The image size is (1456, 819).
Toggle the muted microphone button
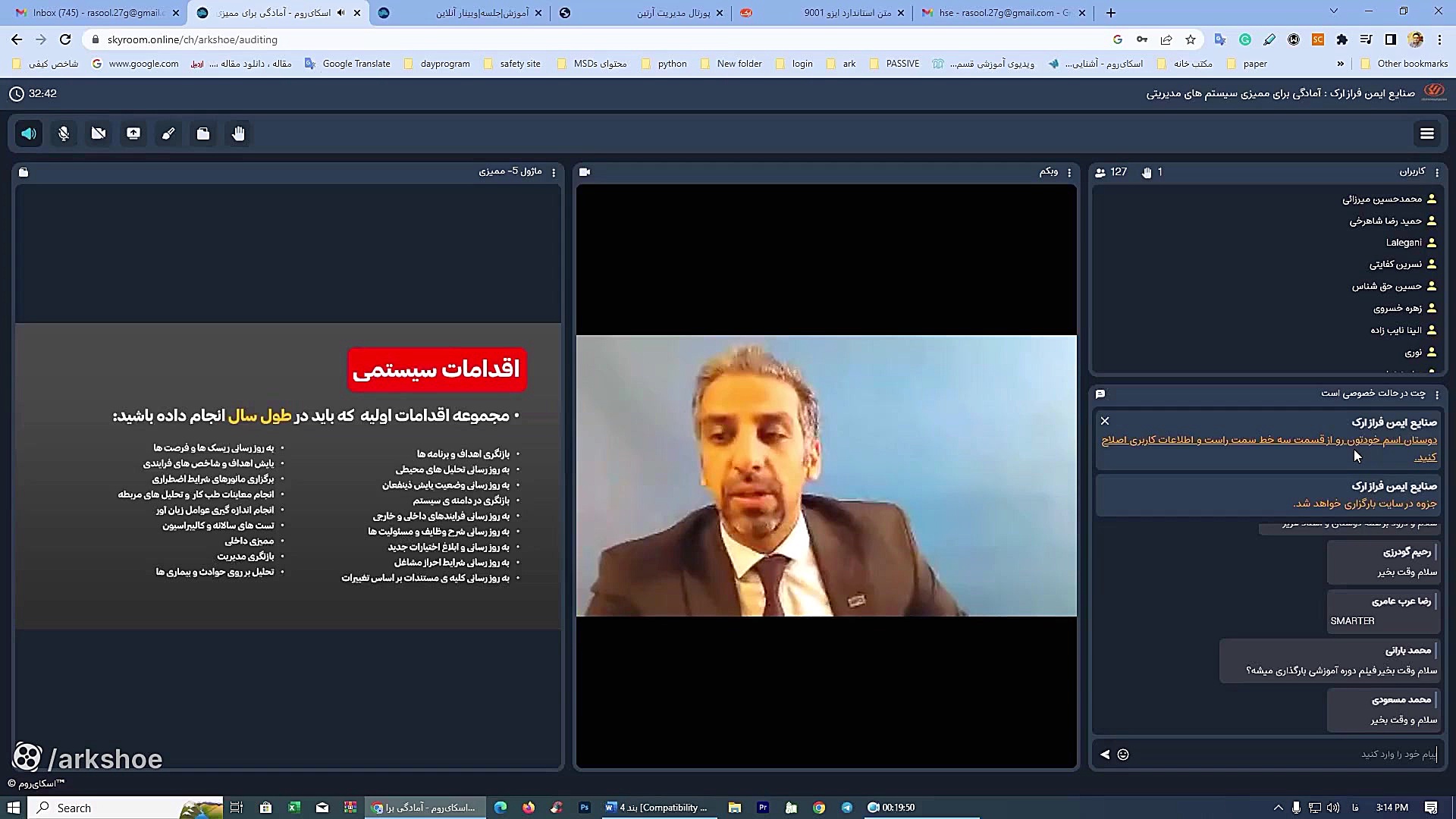[x=64, y=133]
